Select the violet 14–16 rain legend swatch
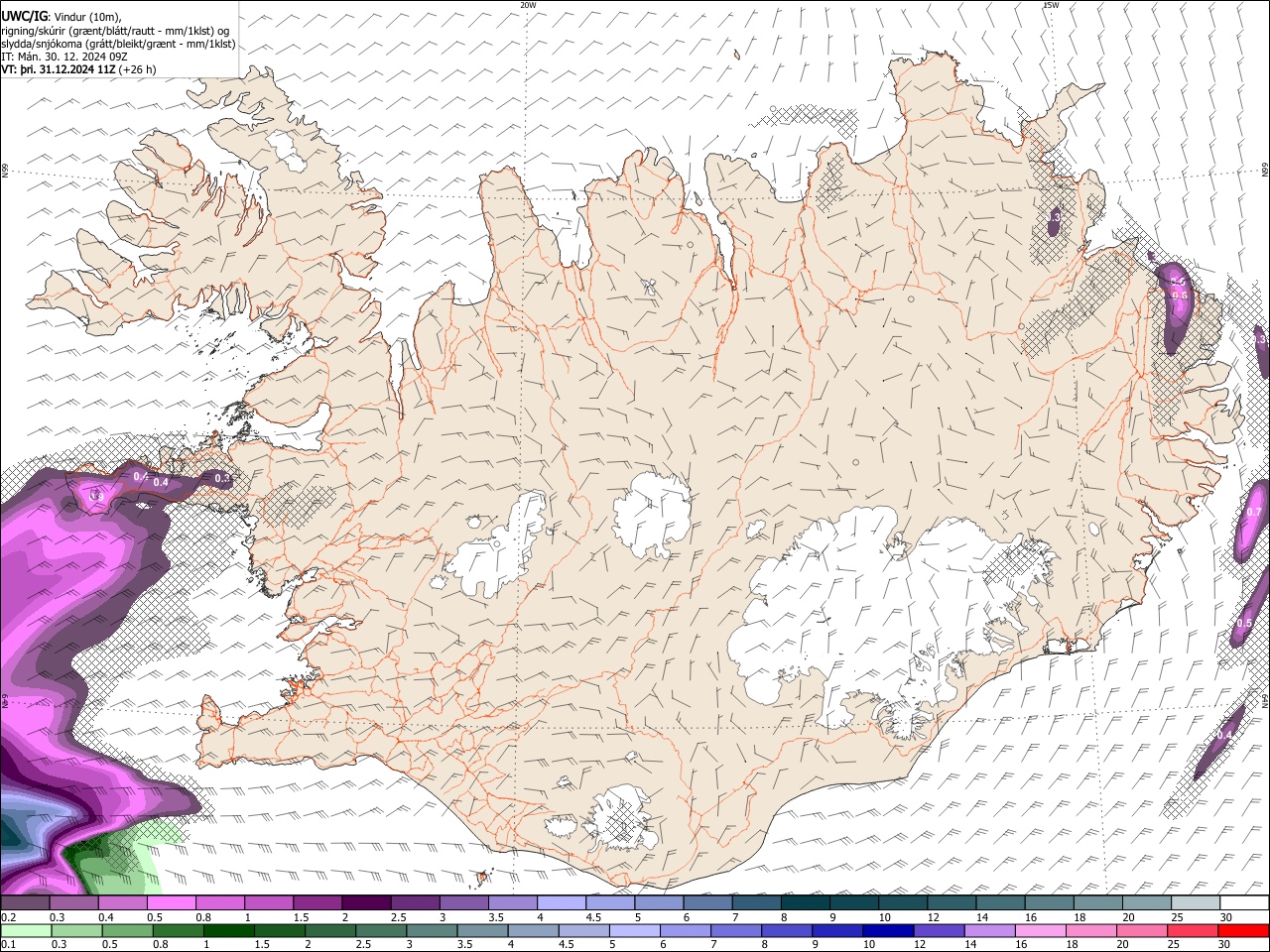Image resolution: width=1270 pixels, height=952 pixels. coord(990,930)
